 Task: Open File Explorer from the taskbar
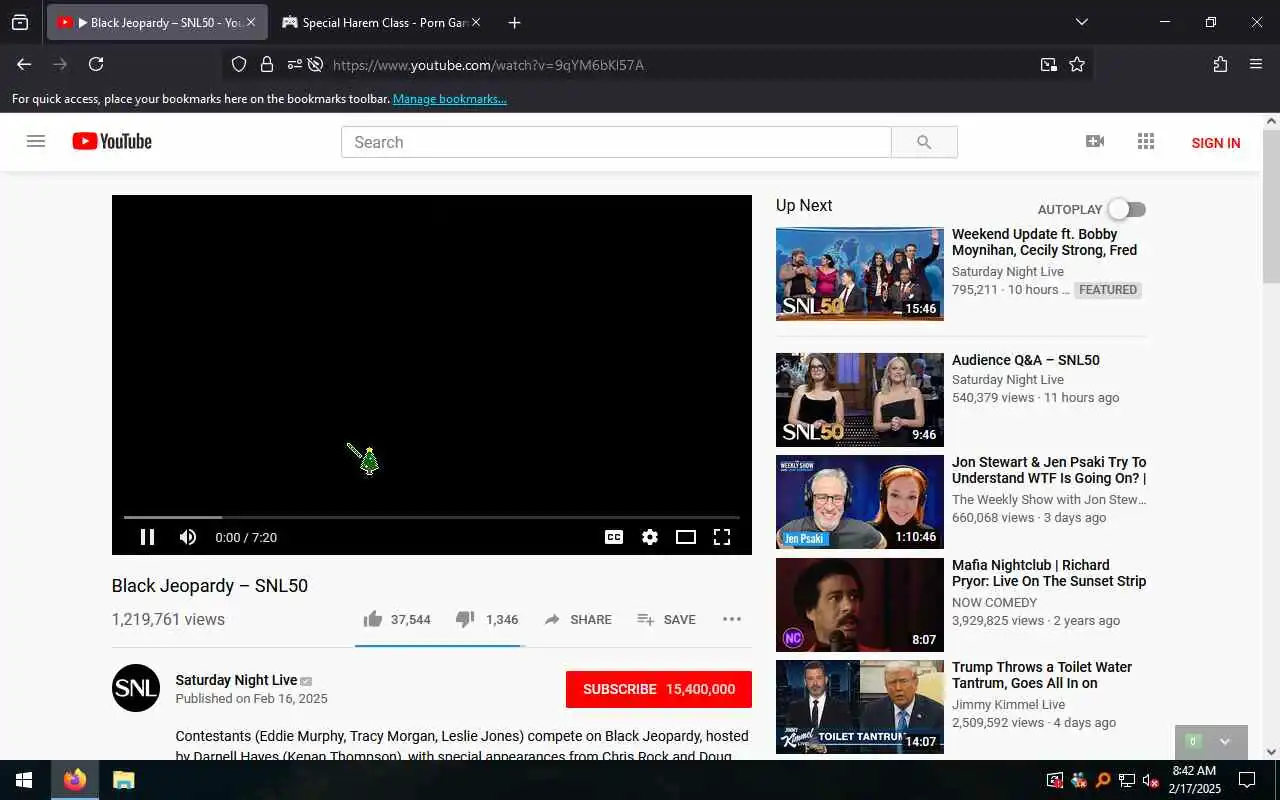tap(123, 780)
